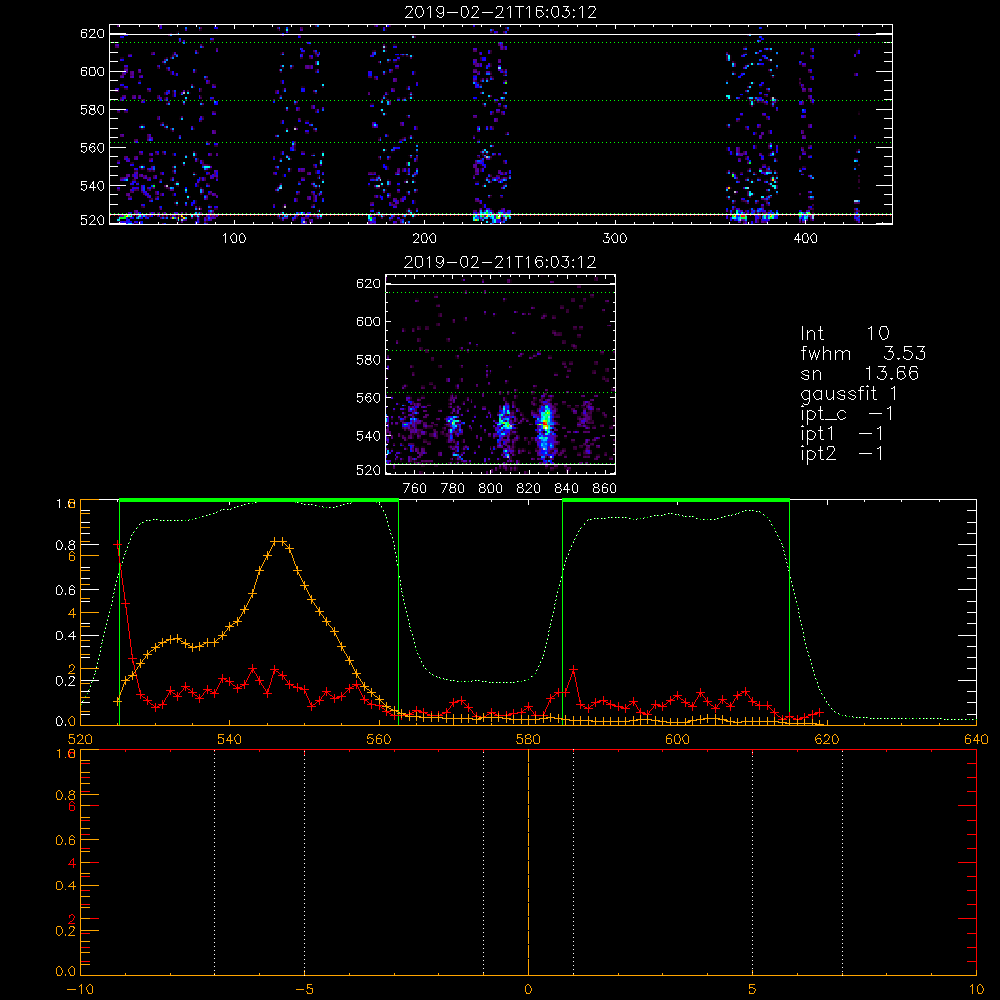The height and width of the screenshot is (1000, 1000).
Task: Click the top spectrogram's timestamp title
Action: point(501,12)
